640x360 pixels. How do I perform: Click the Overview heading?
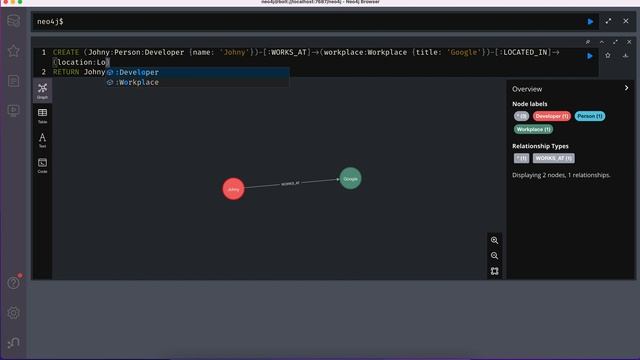pos(527,89)
